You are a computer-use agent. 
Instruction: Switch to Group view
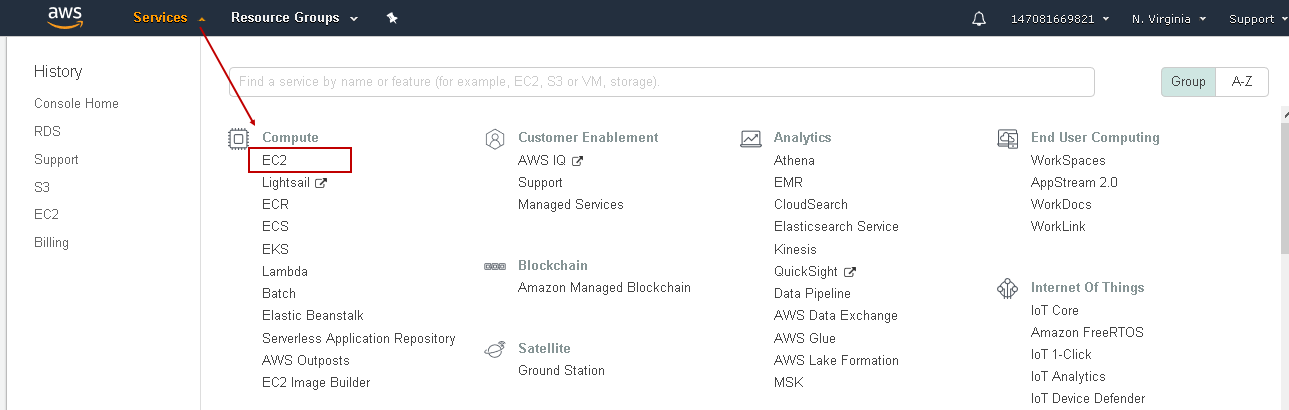pyautogui.click(x=1188, y=82)
